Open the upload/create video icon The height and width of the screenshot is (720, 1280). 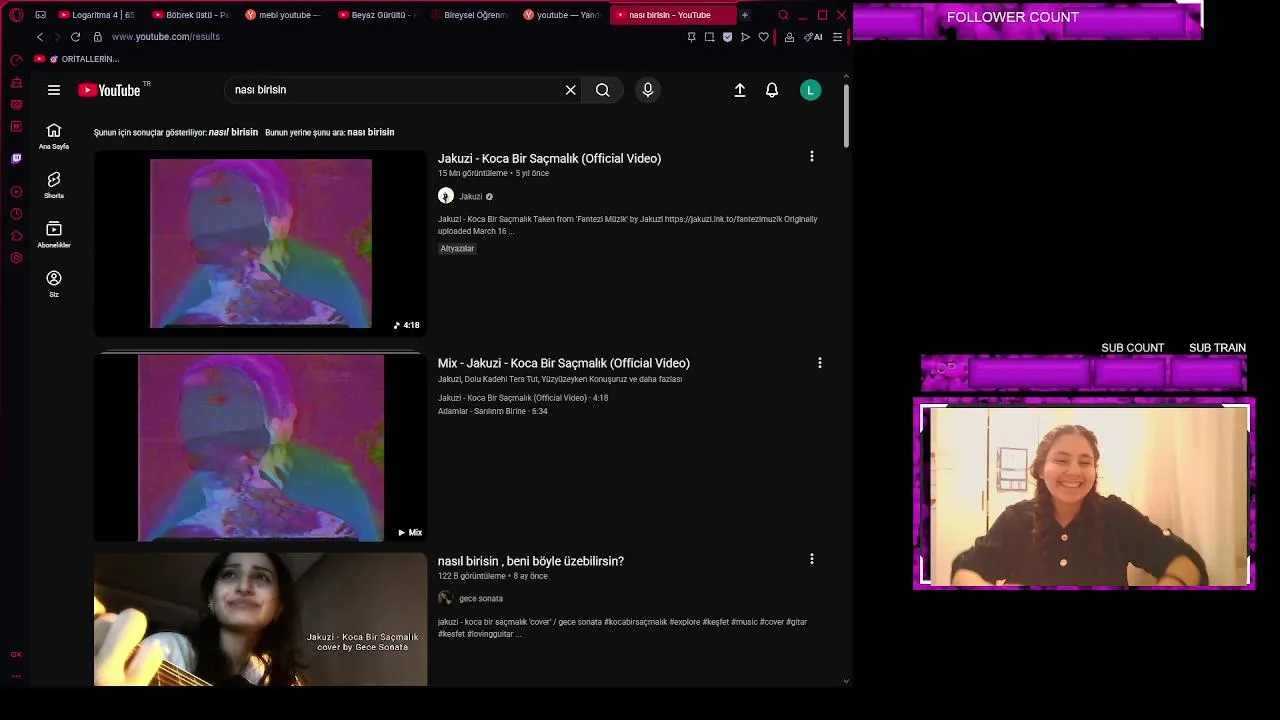[x=740, y=90]
